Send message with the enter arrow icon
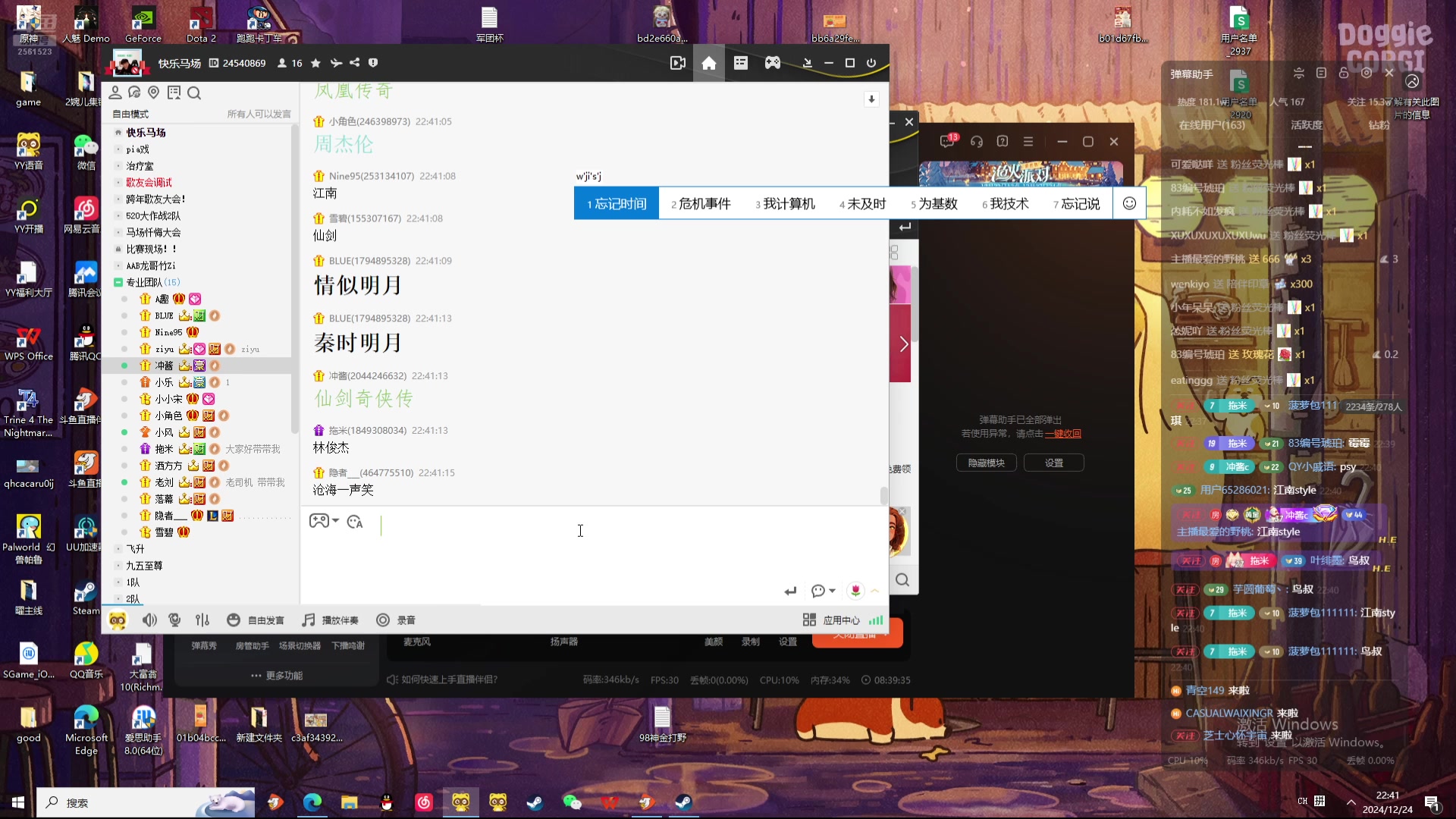 coord(790,591)
